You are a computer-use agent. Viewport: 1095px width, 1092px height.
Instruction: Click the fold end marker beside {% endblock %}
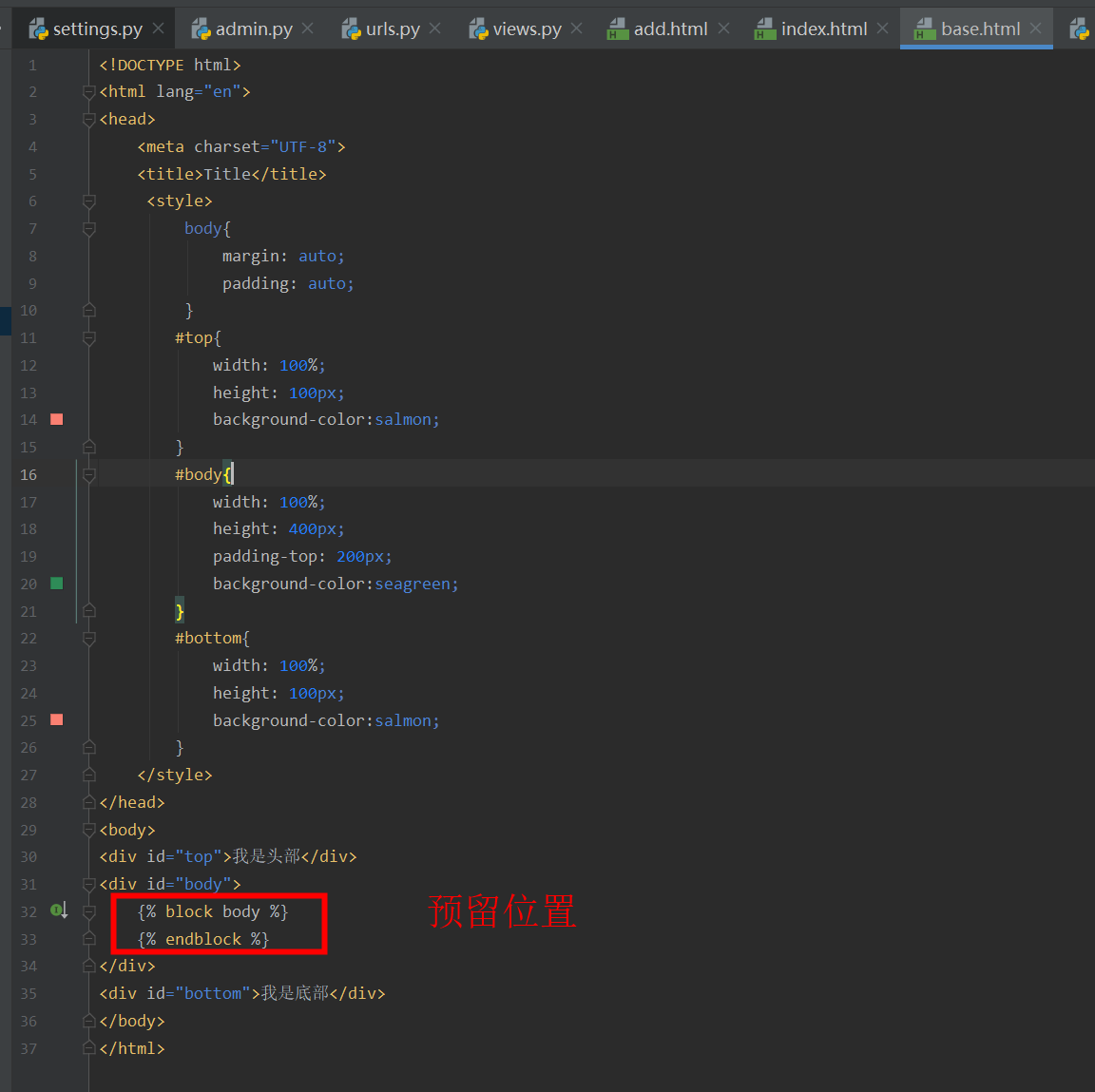tap(88, 938)
